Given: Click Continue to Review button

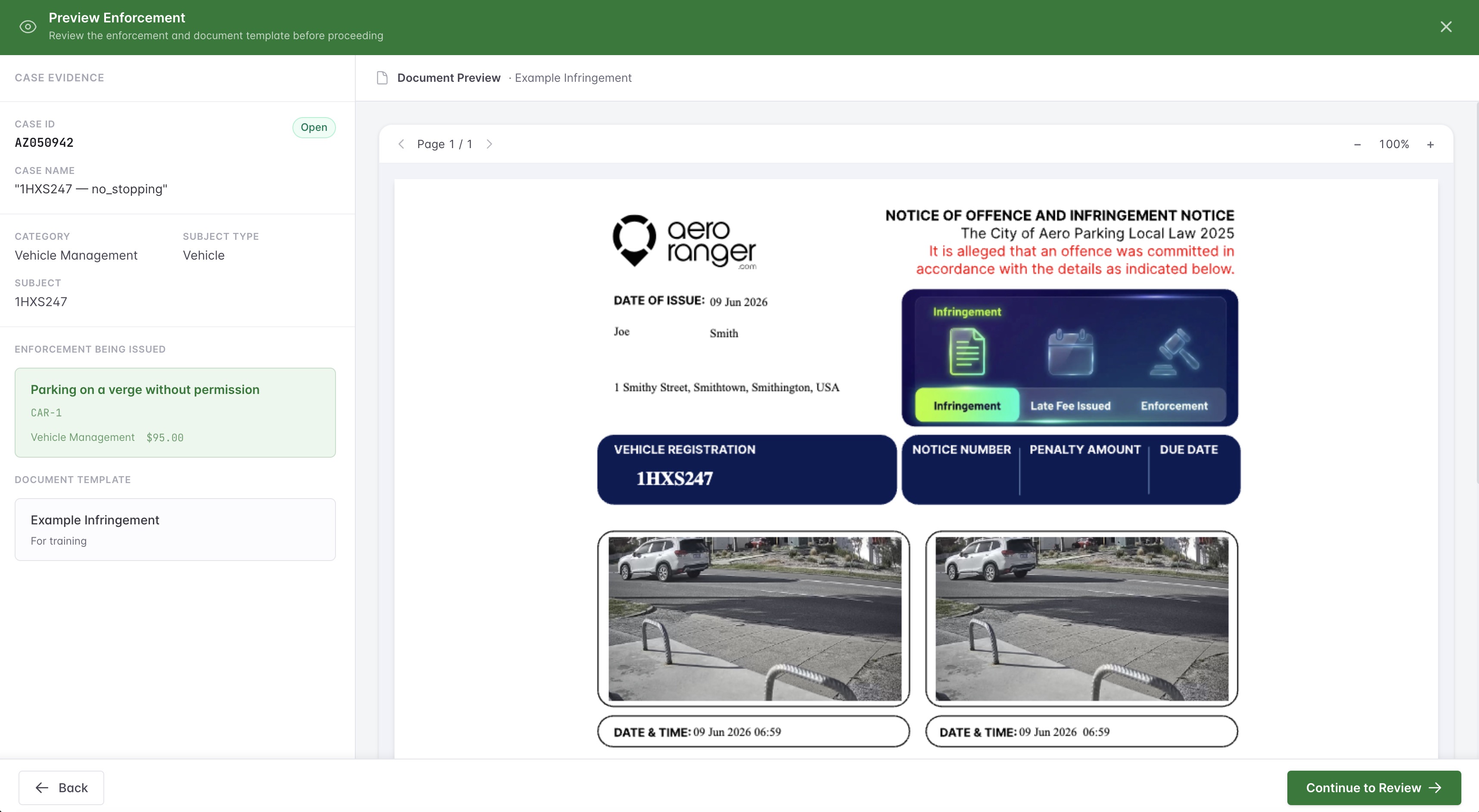Looking at the screenshot, I should click(x=1373, y=787).
